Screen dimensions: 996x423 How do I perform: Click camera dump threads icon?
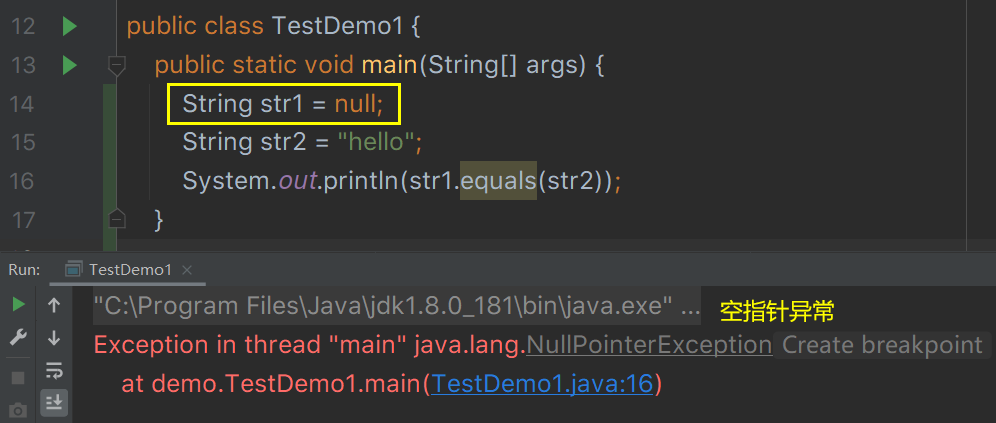pos(18,409)
